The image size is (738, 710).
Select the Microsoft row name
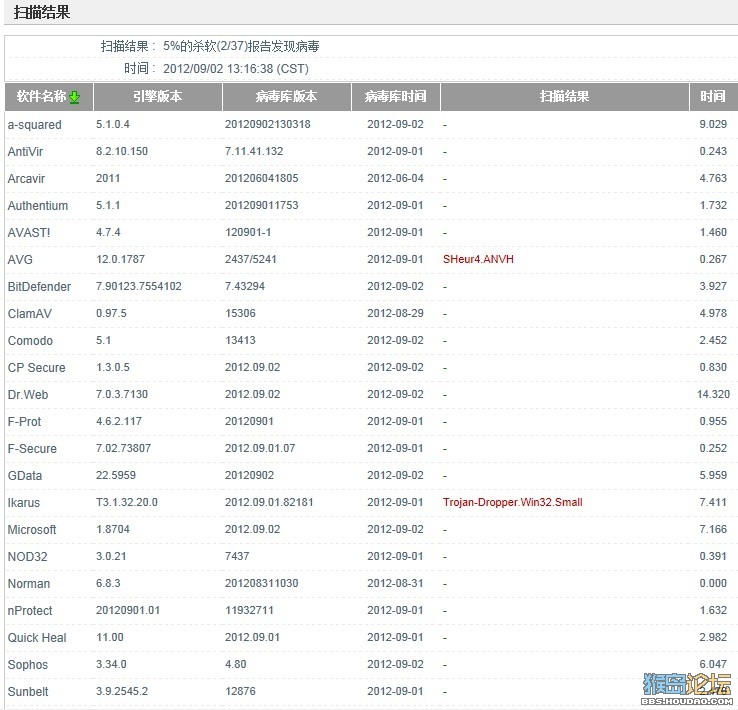point(32,530)
